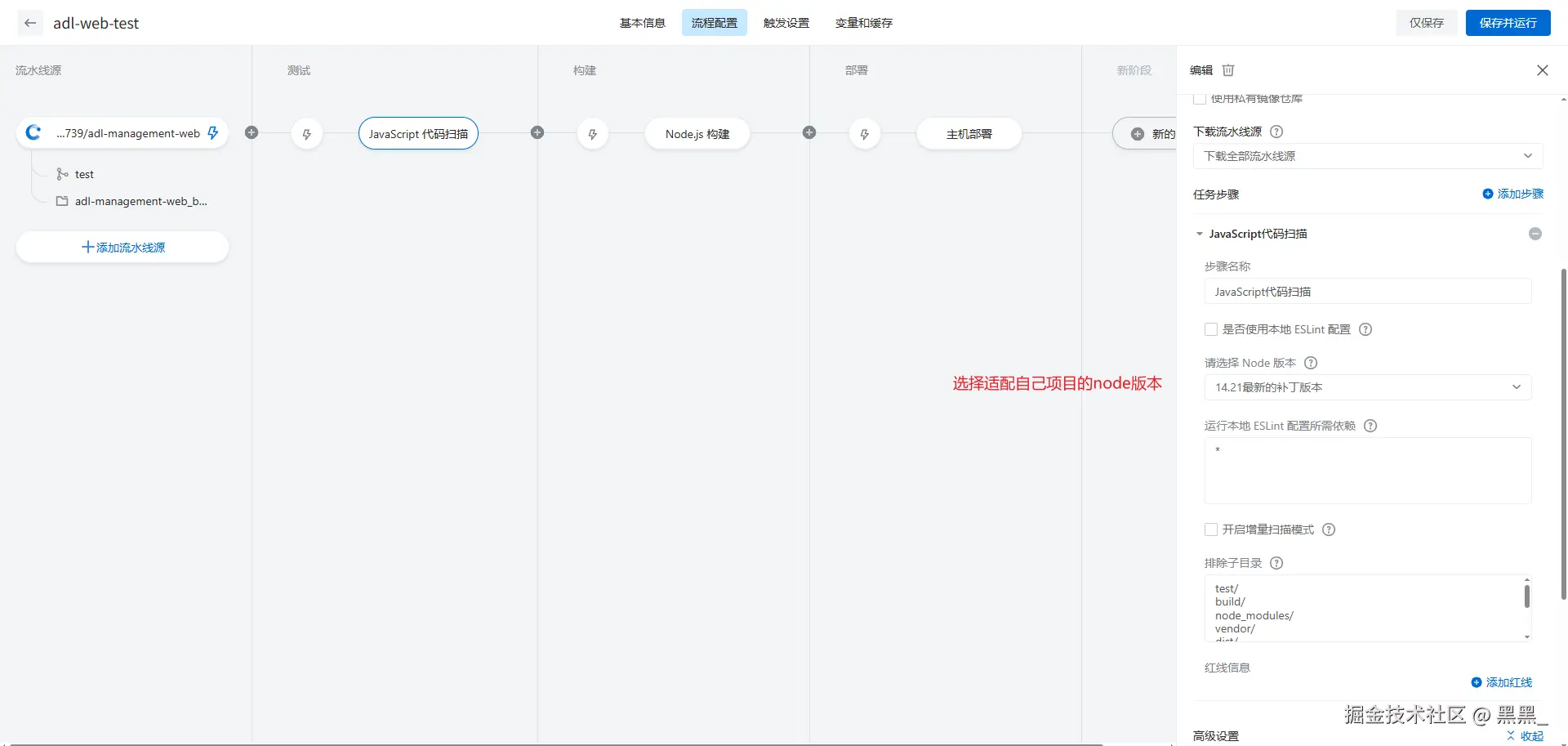This screenshot has height=746, width=1568.
Task: Switch to the 变量和缓存 tab
Action: 864,23
